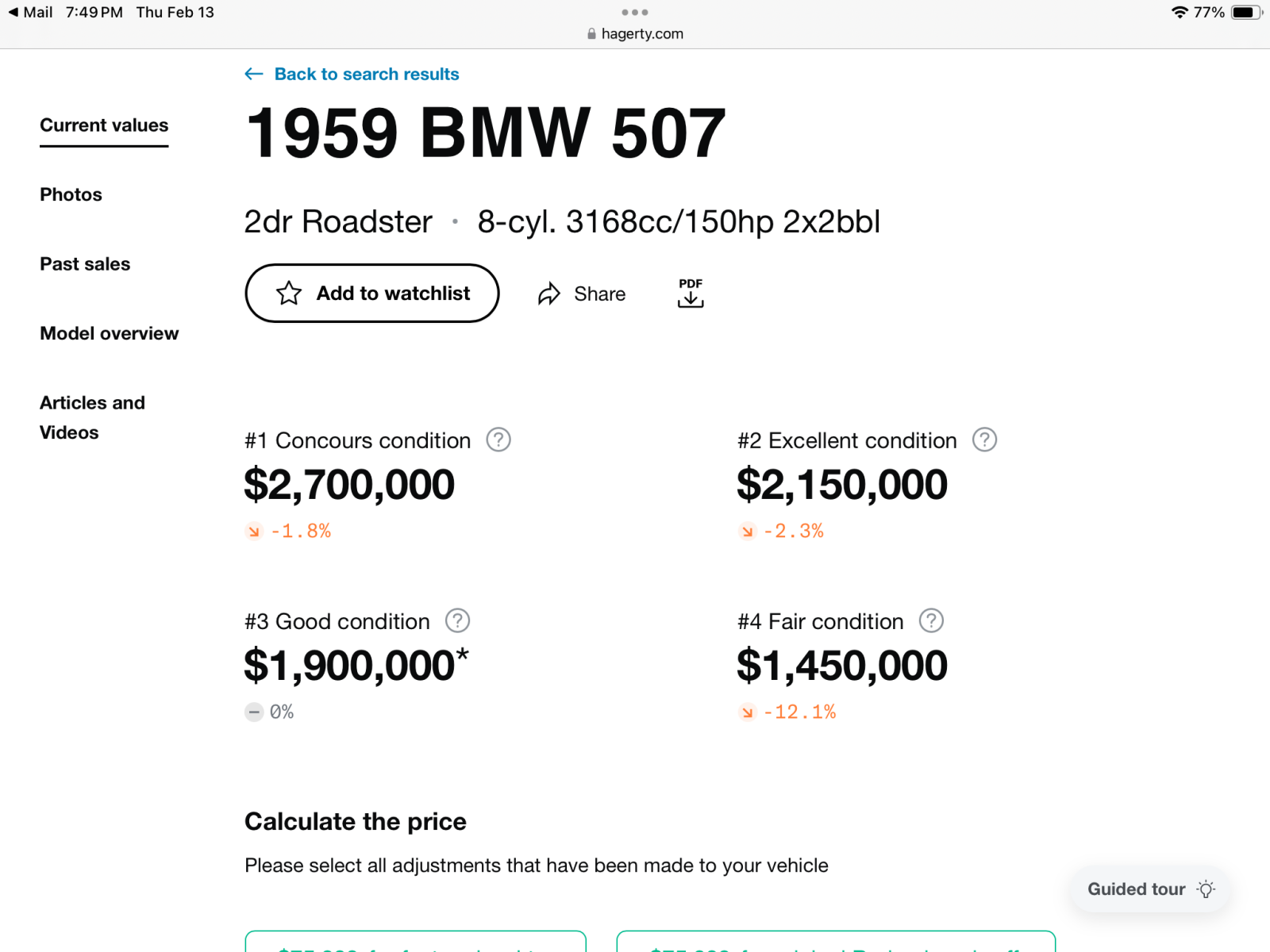The image size is (1270, 952).
Task: Return to Mail app via back indicator
Action: (x=30, y=13)
